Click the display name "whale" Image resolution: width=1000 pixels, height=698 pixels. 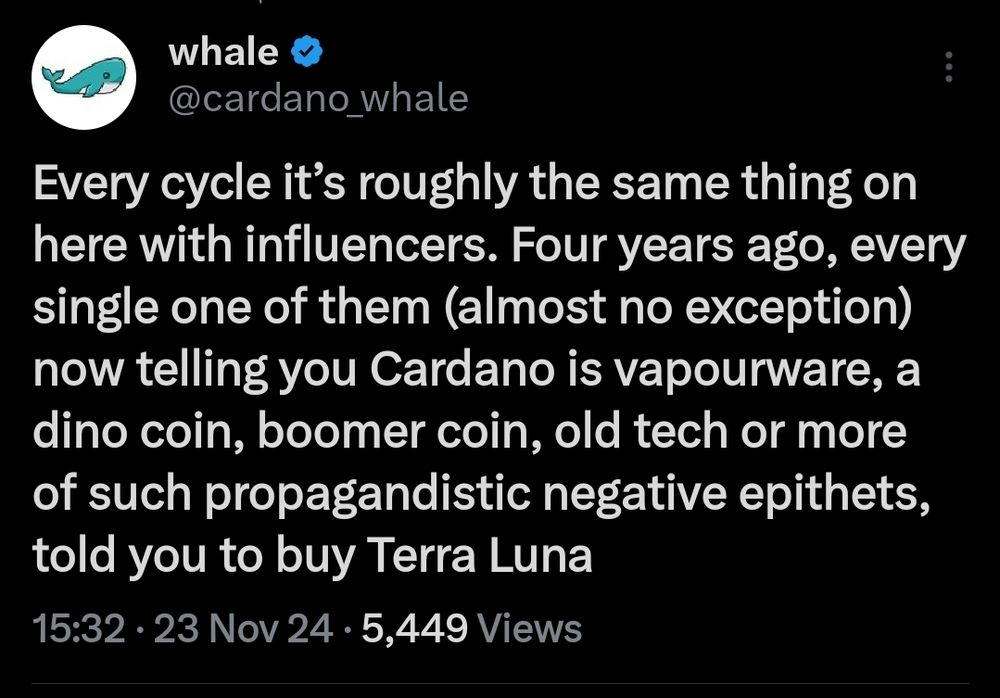(x=223, y=53)
